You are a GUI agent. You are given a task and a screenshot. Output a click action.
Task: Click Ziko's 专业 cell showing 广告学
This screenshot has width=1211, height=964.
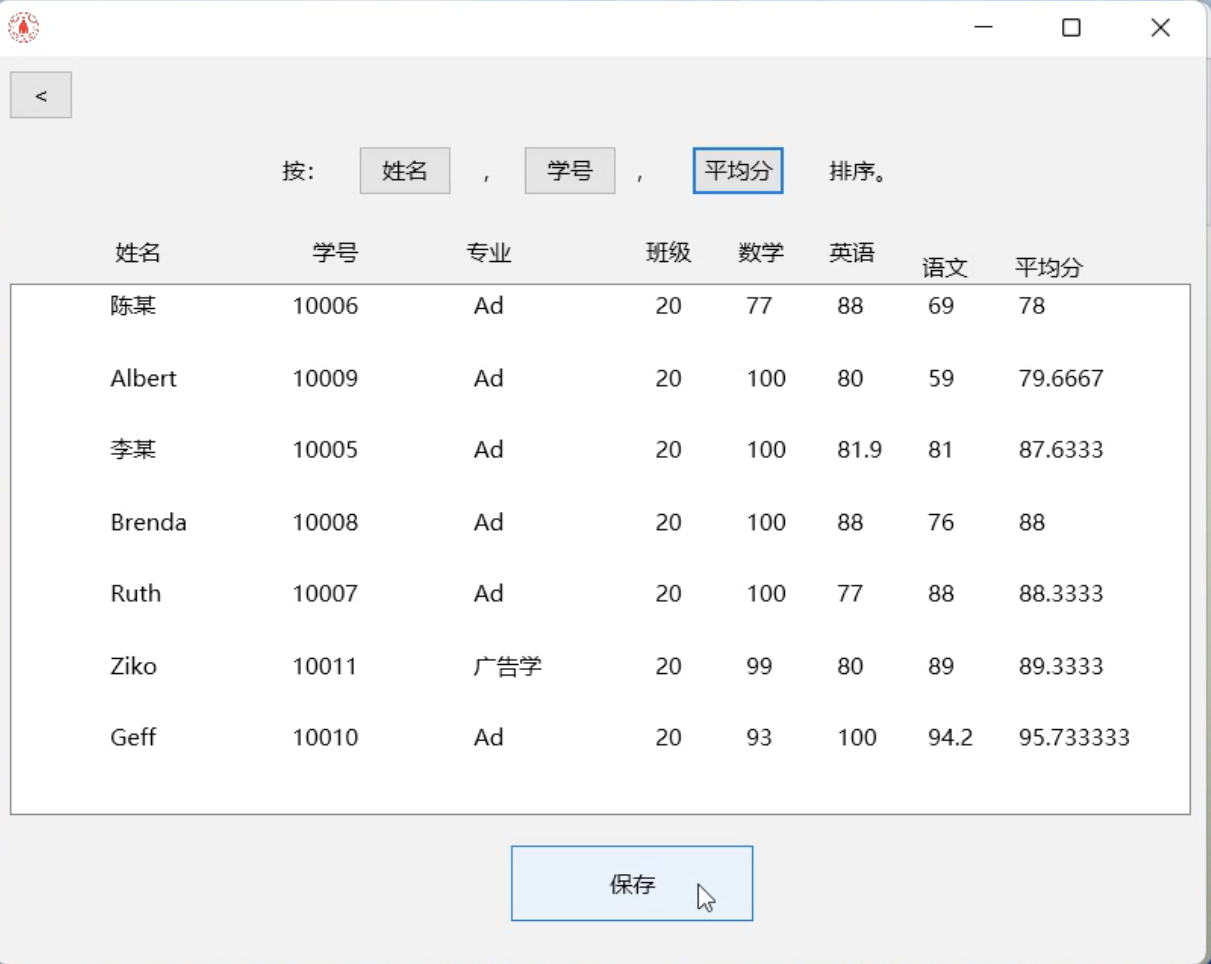tap(507, 666)
